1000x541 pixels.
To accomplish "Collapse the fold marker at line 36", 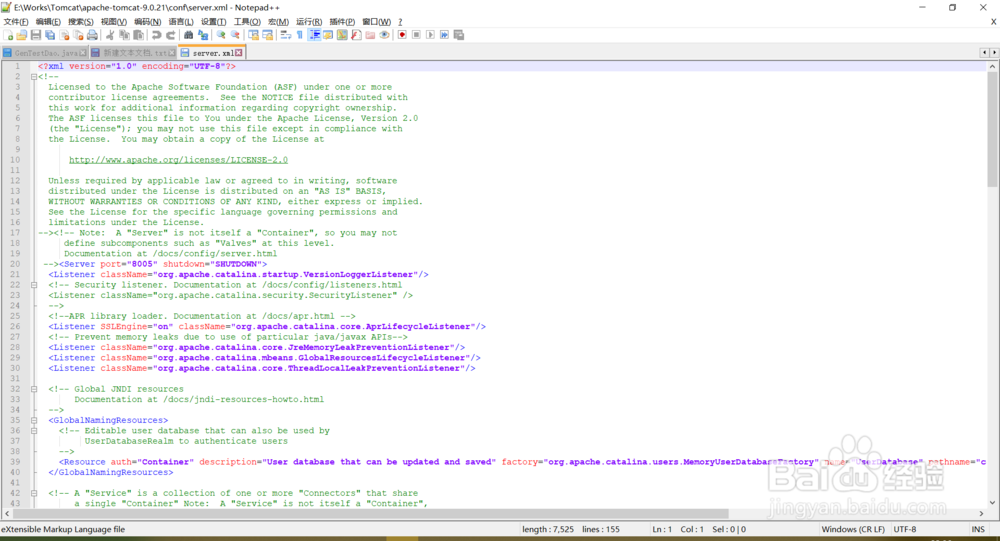I will coord(34,431).
